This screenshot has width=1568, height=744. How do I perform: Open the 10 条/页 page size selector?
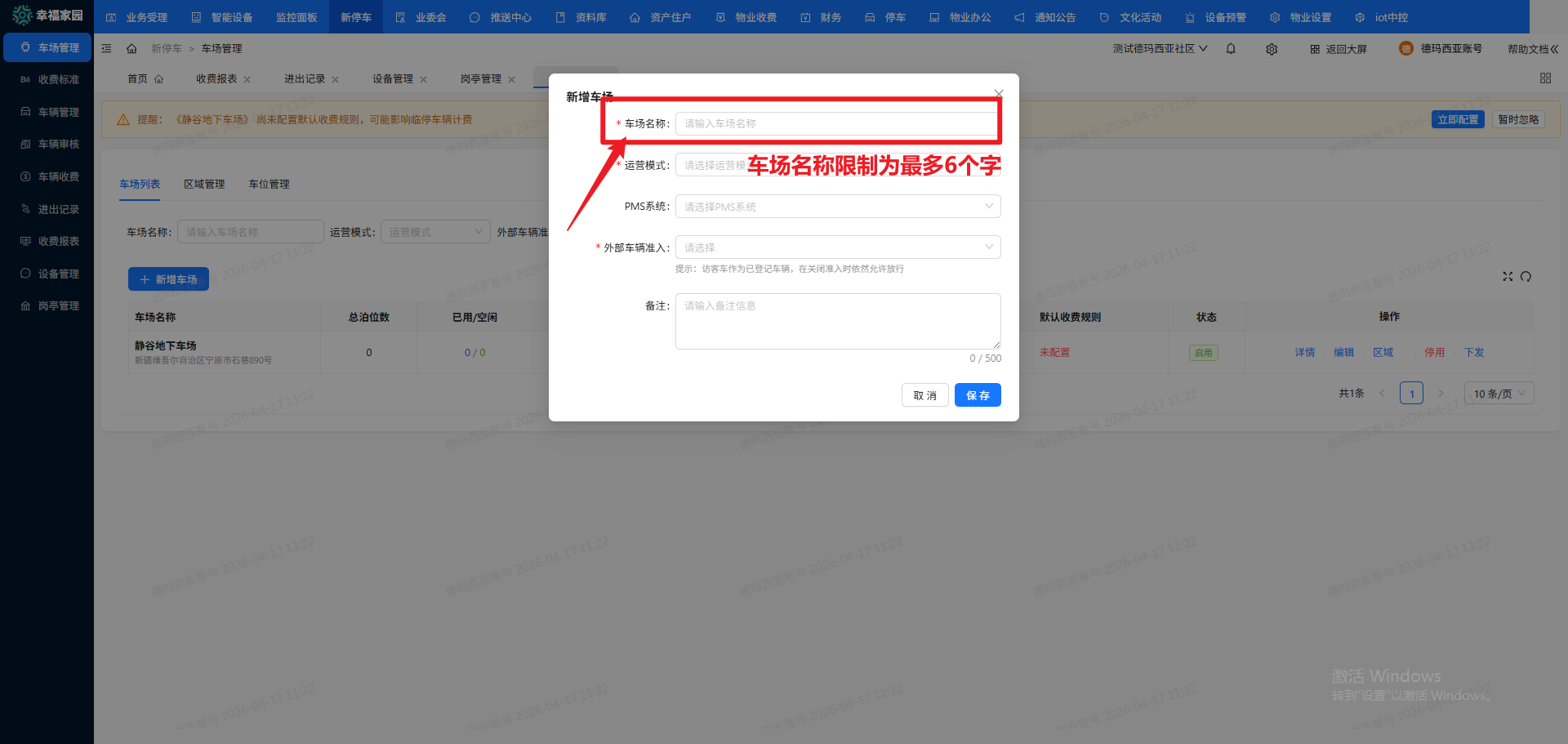click(1499, 394)
